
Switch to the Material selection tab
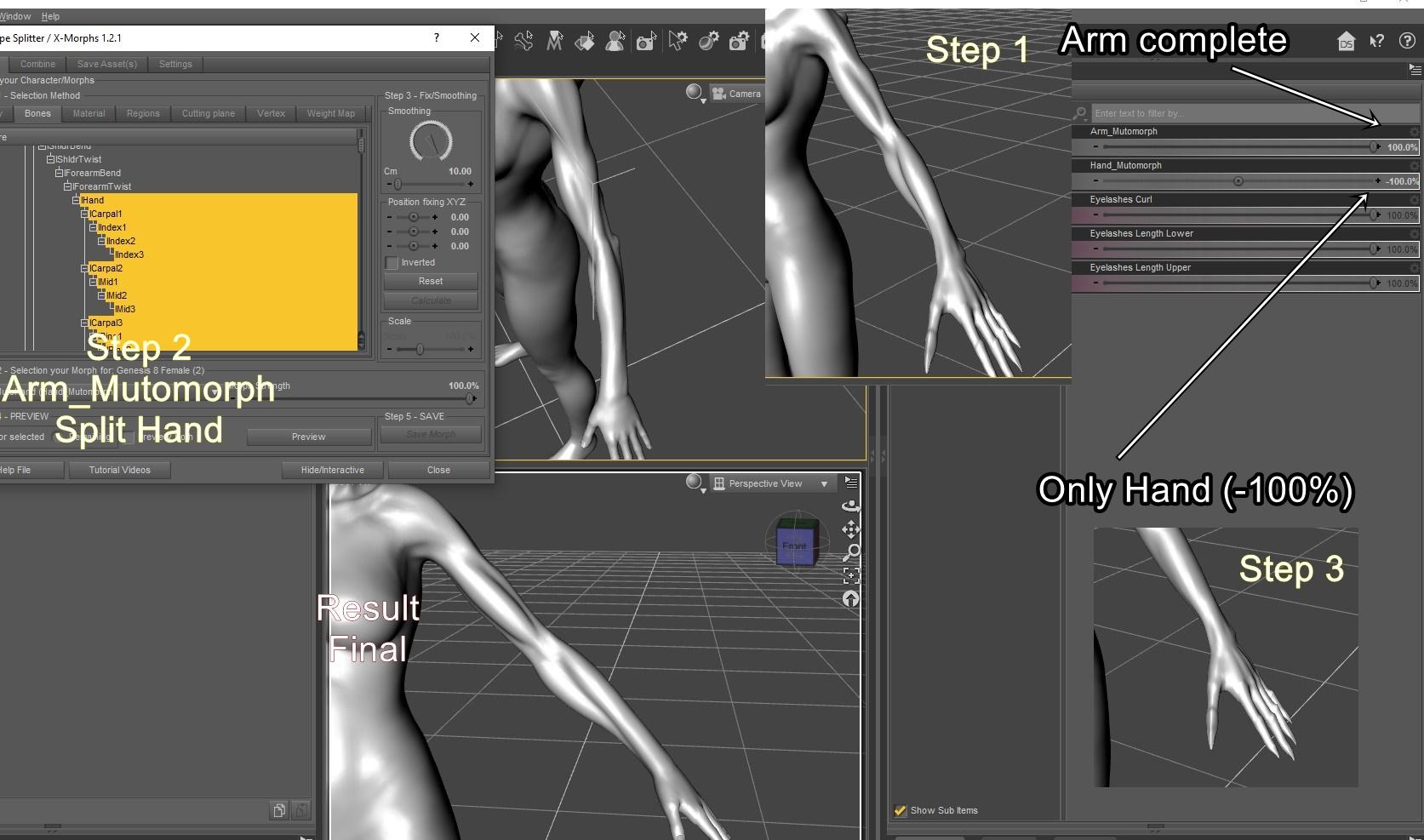tap(89, 113)
